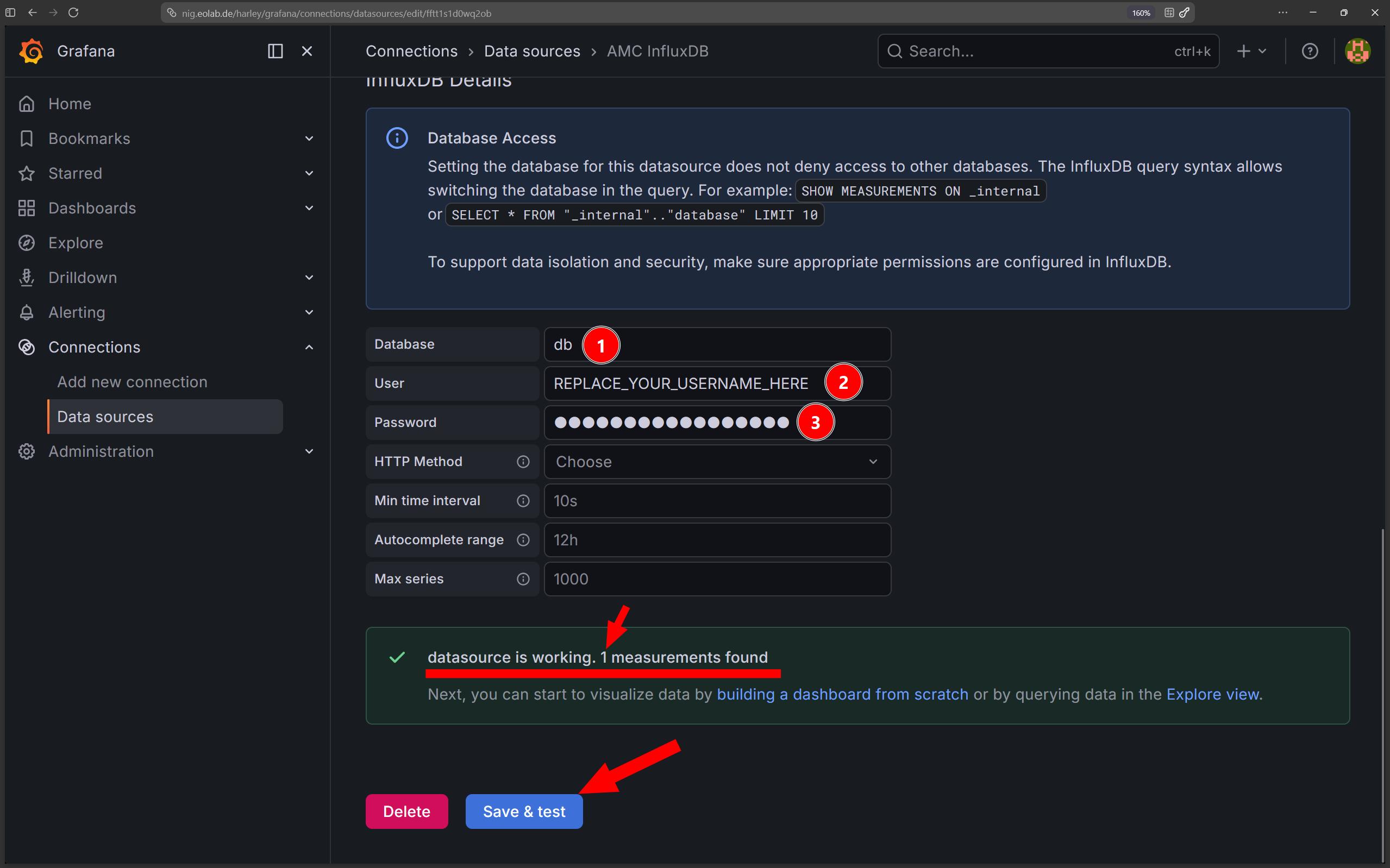Go to Data sources breadcrumb
This screenshot has height=868, width=1390.
tap(532, 51)
